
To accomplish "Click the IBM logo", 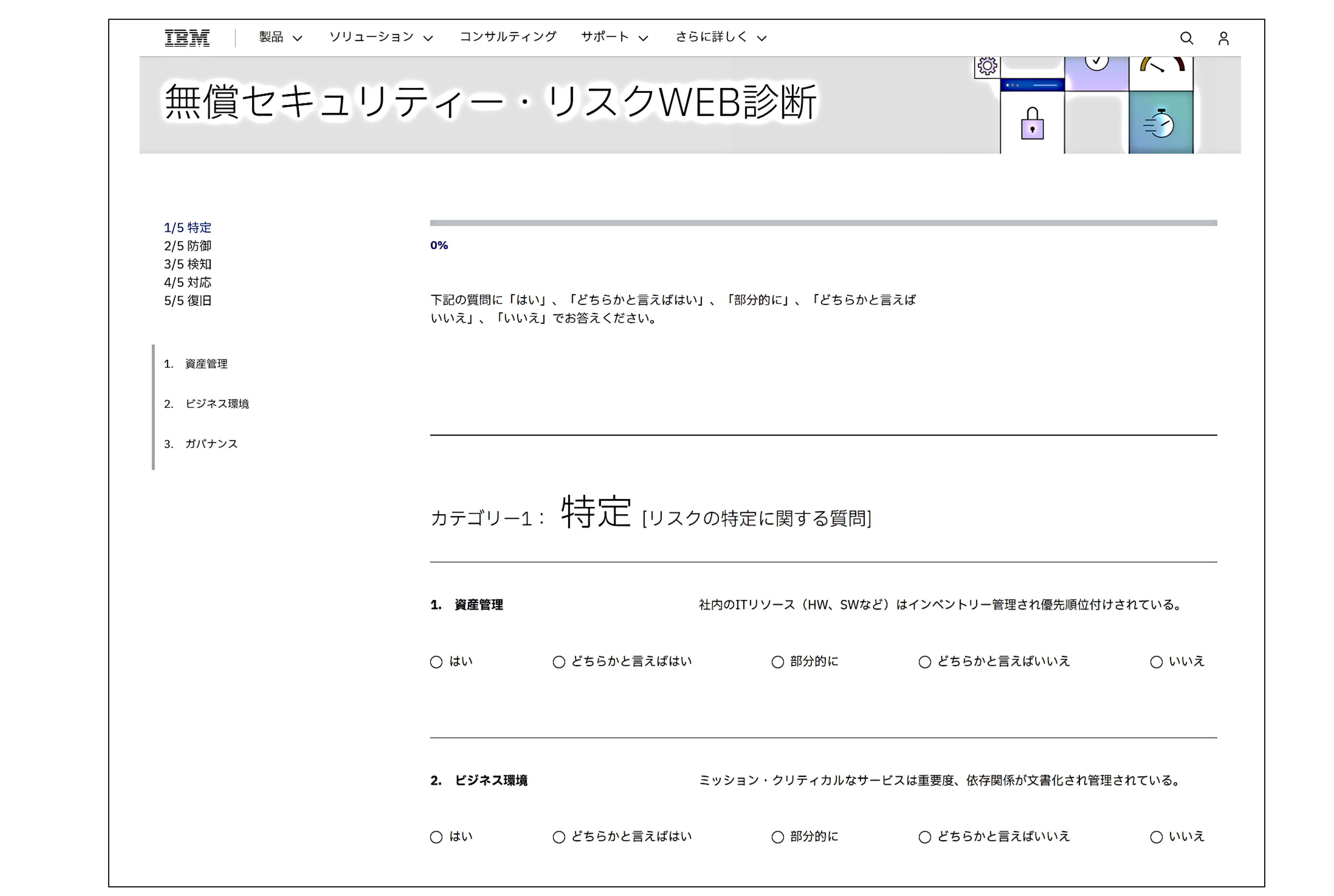I will pyautogui.click(x=187, y=38).
